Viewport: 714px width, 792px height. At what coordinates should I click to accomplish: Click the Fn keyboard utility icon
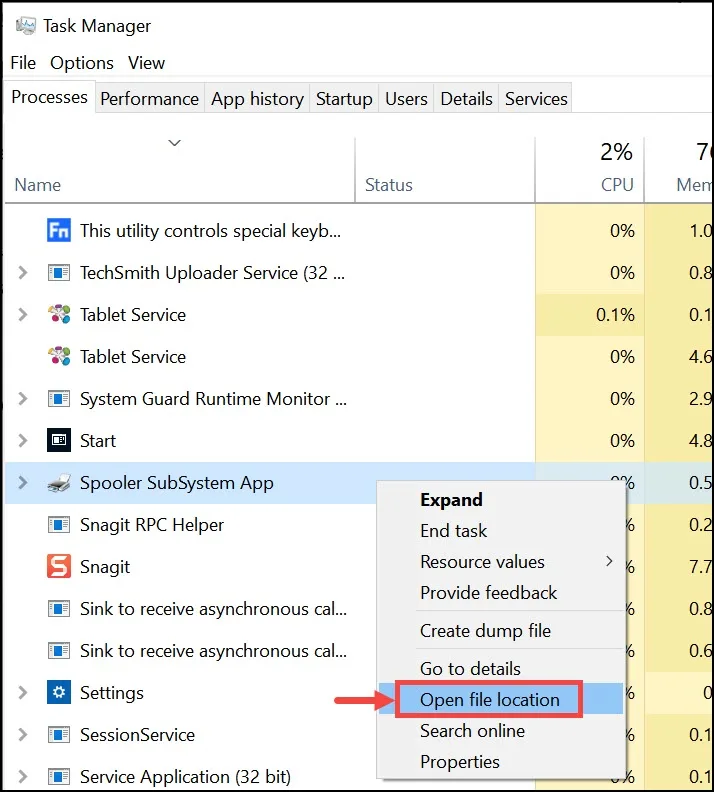pyautogui.click(x=59, y=231)
